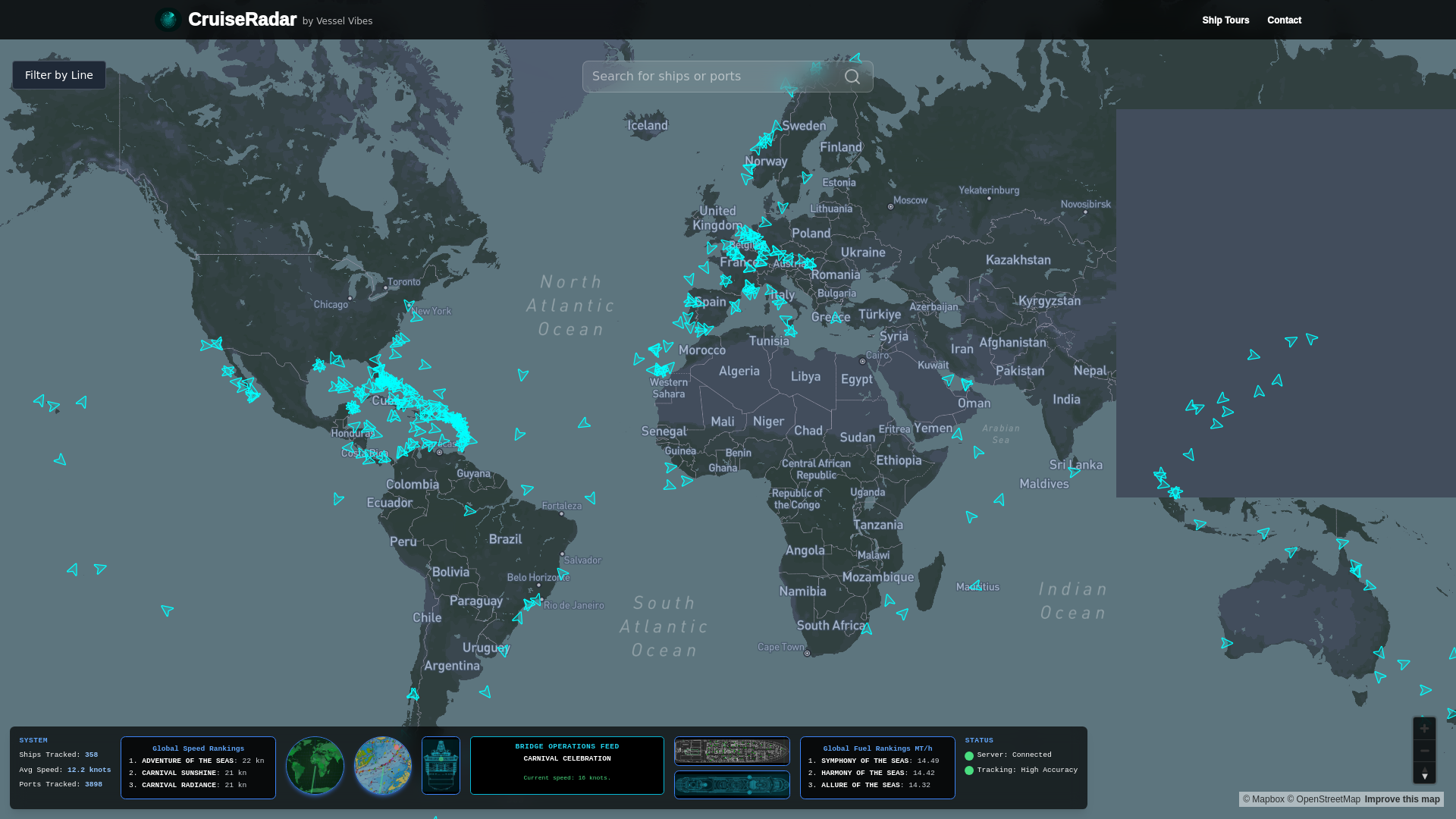This screenshot has height=819, width=1456.
Task: Click the search magnifier icon
Action: click(852, 77)
